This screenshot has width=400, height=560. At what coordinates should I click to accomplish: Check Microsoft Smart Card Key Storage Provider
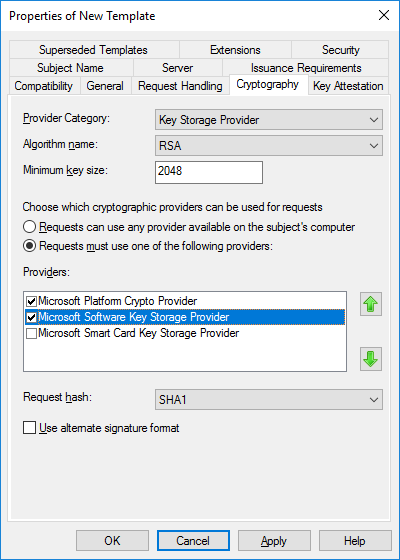click(31, 333)
